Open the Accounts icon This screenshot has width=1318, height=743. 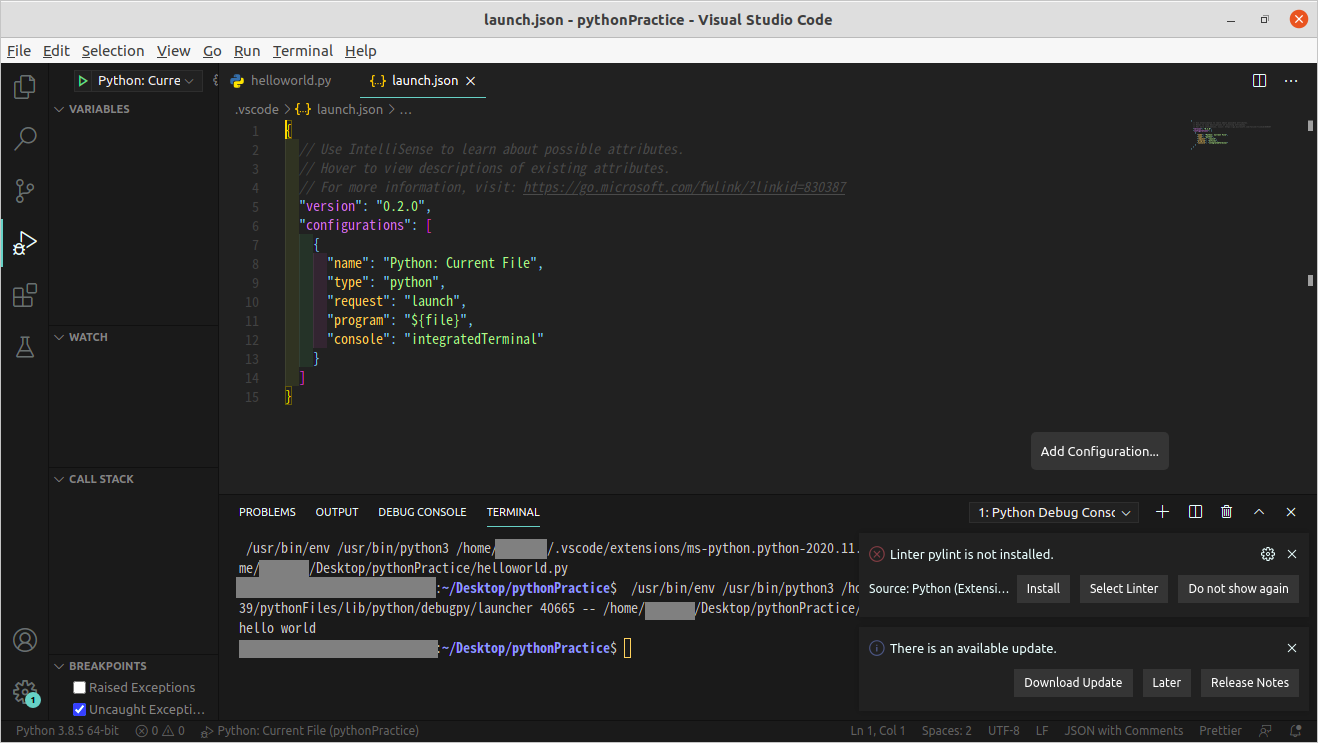25,640
